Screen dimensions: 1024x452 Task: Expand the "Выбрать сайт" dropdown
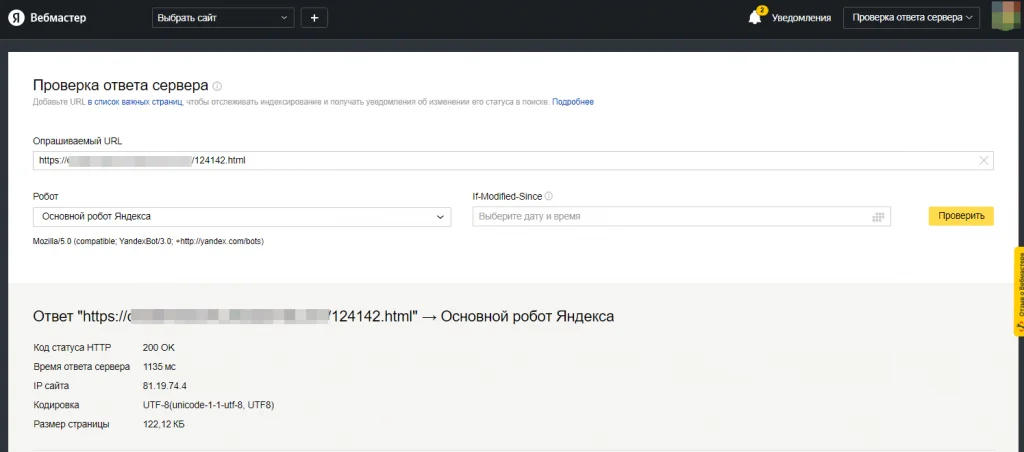tap(223, 18)
